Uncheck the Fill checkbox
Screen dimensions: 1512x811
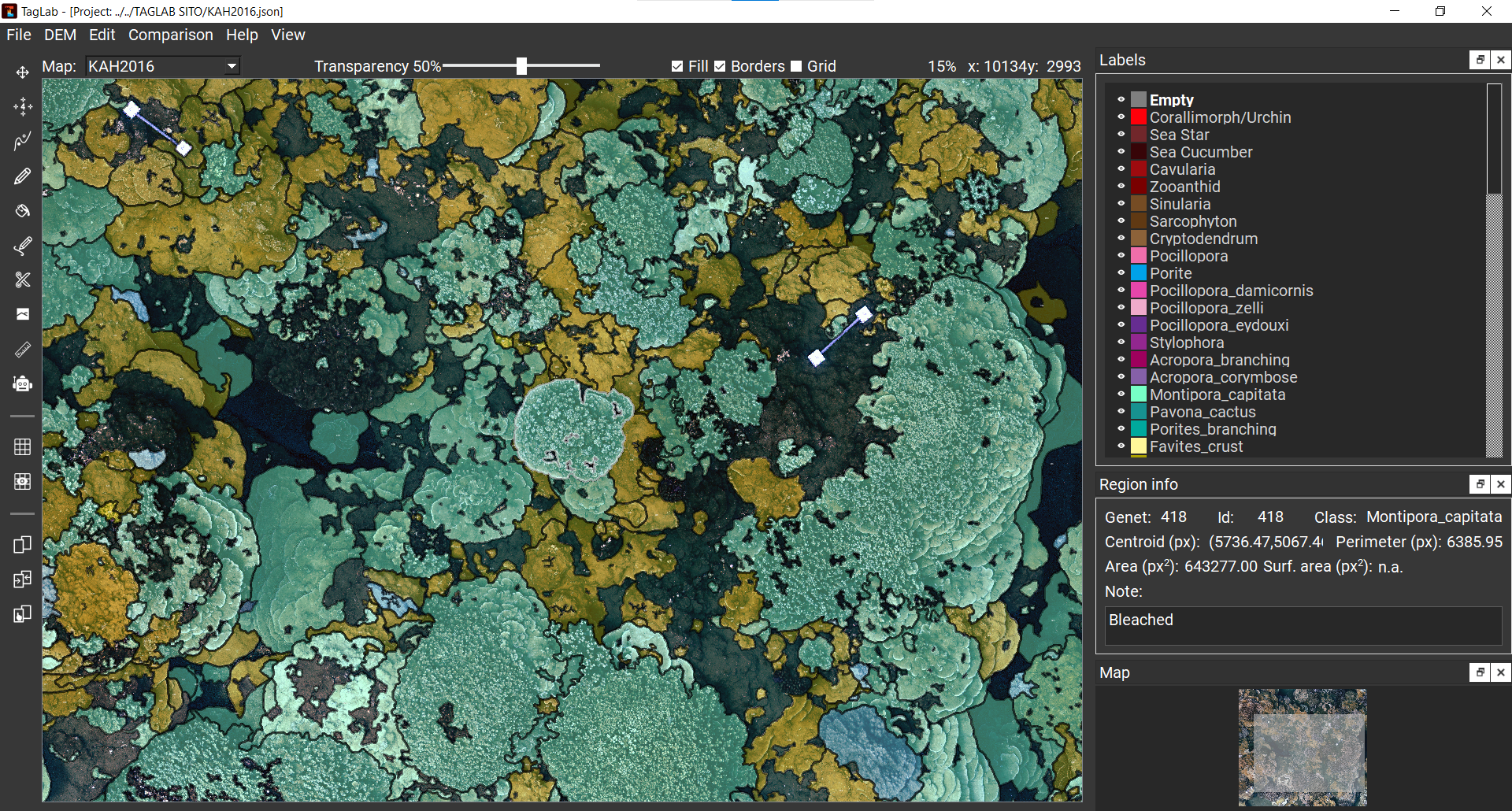point(677,67)
